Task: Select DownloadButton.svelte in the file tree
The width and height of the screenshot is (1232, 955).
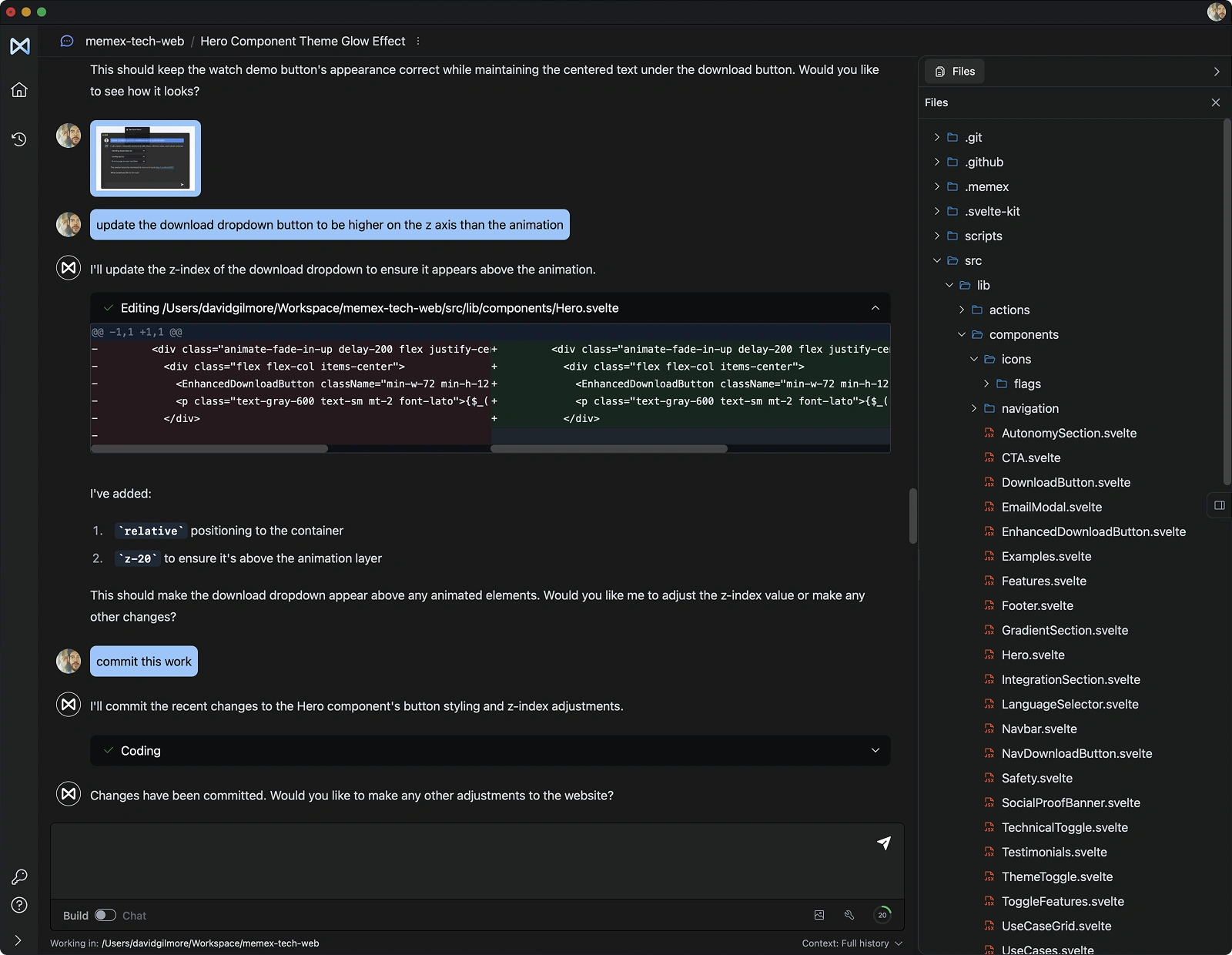Action: (1065, 482)
